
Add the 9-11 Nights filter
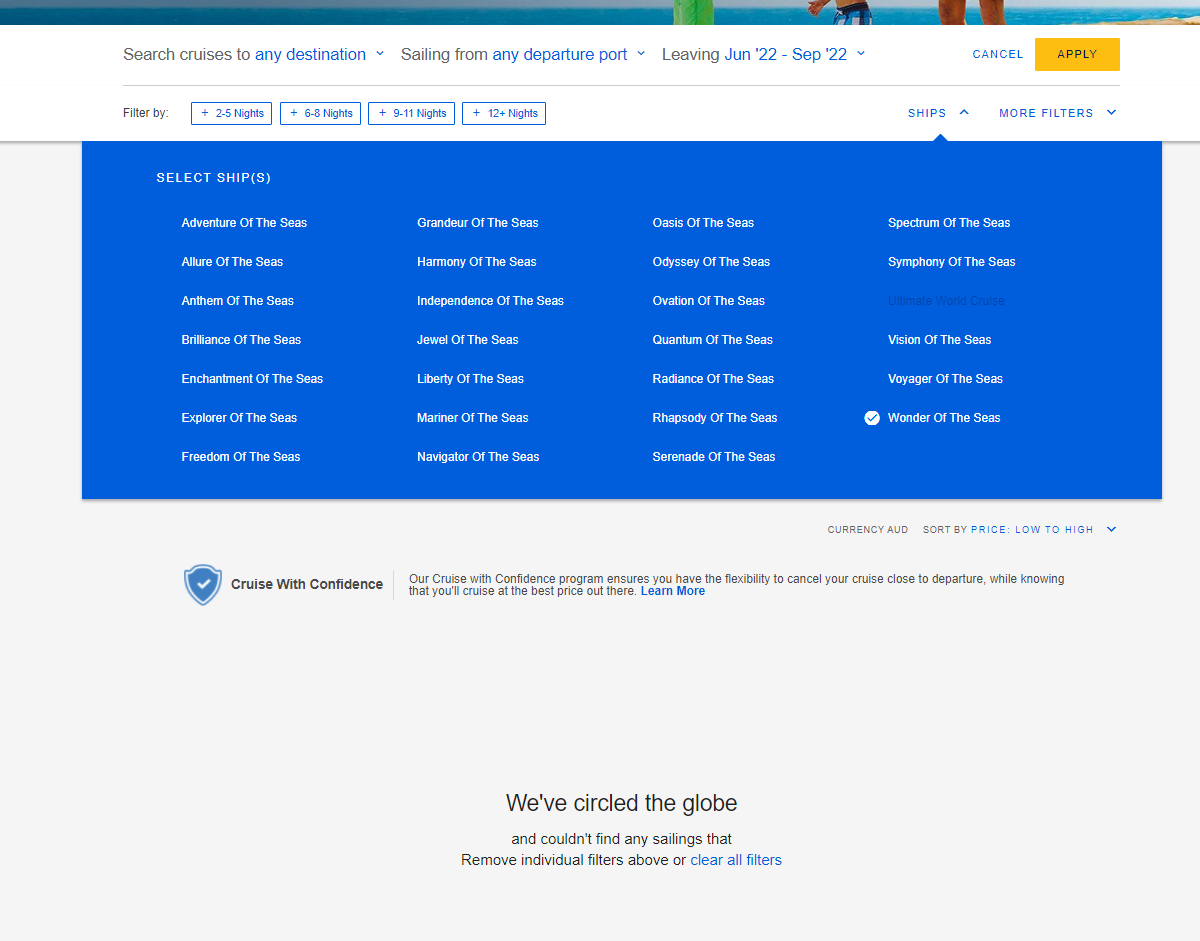click(x=411, y=113)
